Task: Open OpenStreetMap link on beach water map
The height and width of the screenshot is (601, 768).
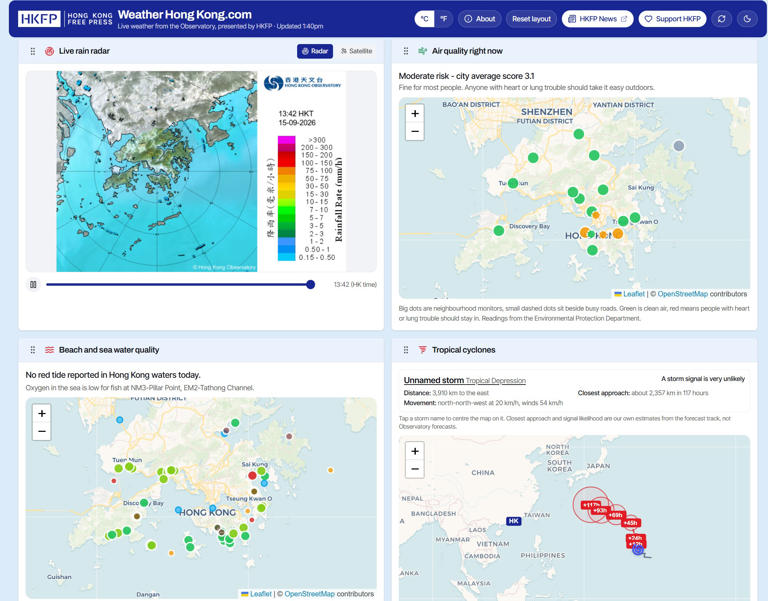Action: point(310,594)
